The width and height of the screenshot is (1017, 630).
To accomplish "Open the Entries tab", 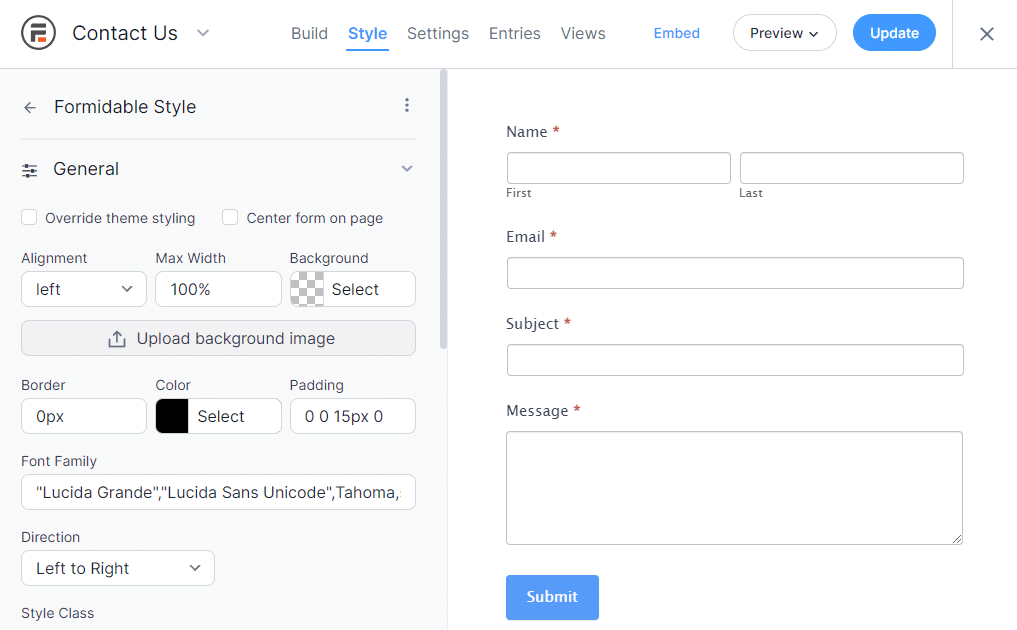I will [x=514, y=33].
